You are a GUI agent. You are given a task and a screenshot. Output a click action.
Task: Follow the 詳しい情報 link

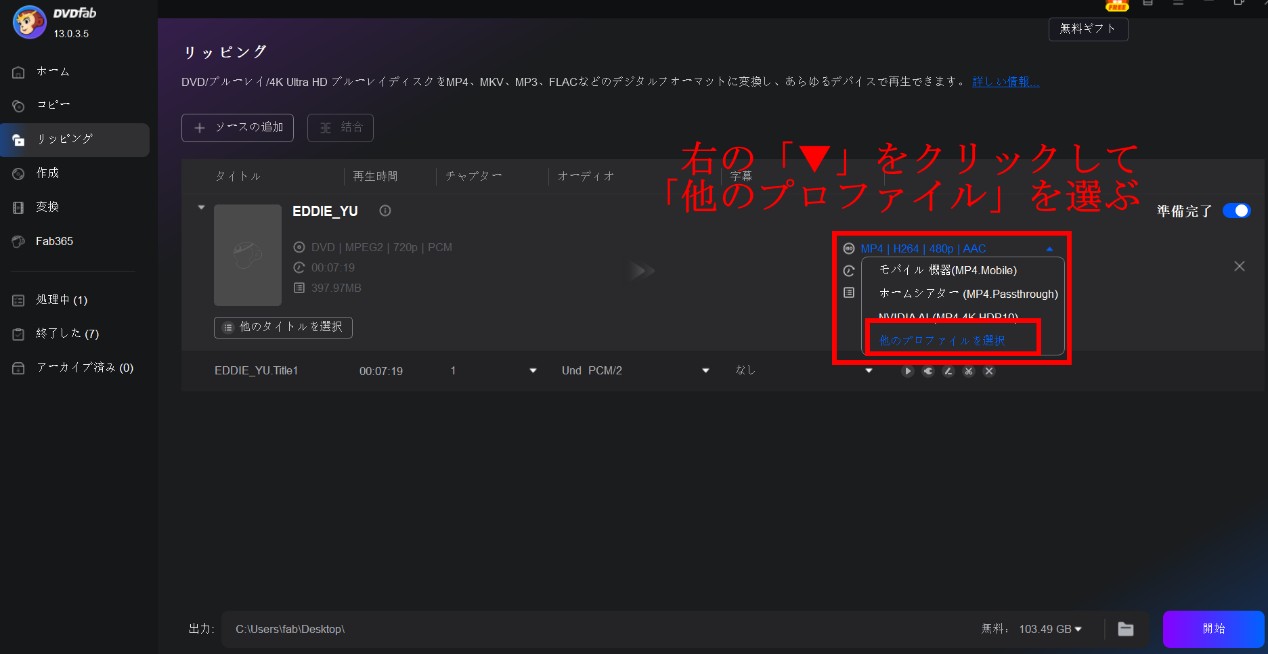[x=1006, y=81]
